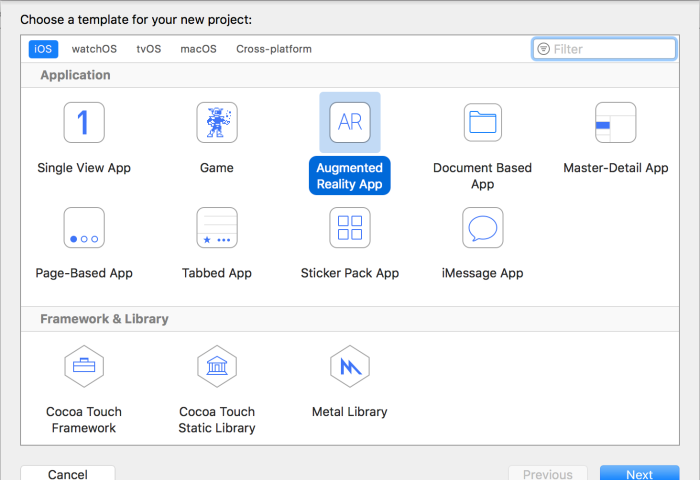The image size is (700, 480).
Task: Pick the Metal Library template icon
Action: (x=350, y=366)
